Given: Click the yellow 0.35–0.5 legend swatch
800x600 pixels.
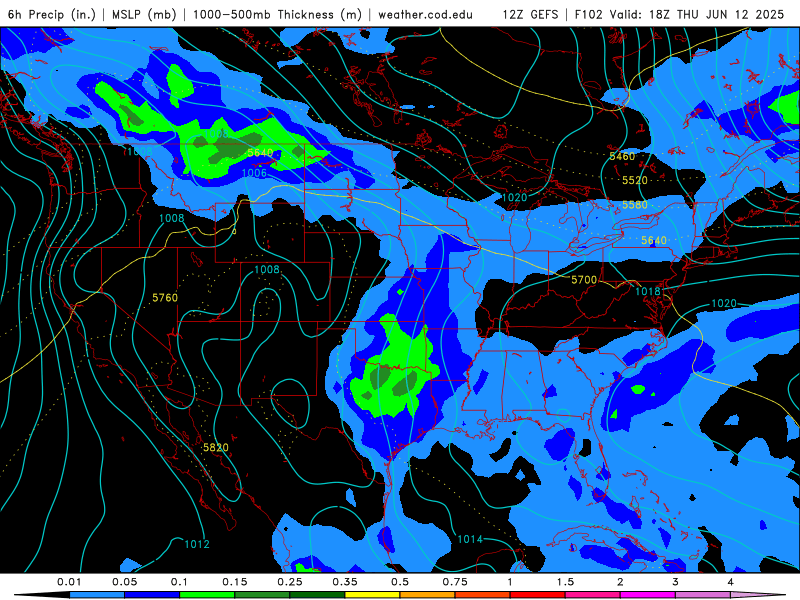Looking at the screenshot, I should (x=372, y=595).
